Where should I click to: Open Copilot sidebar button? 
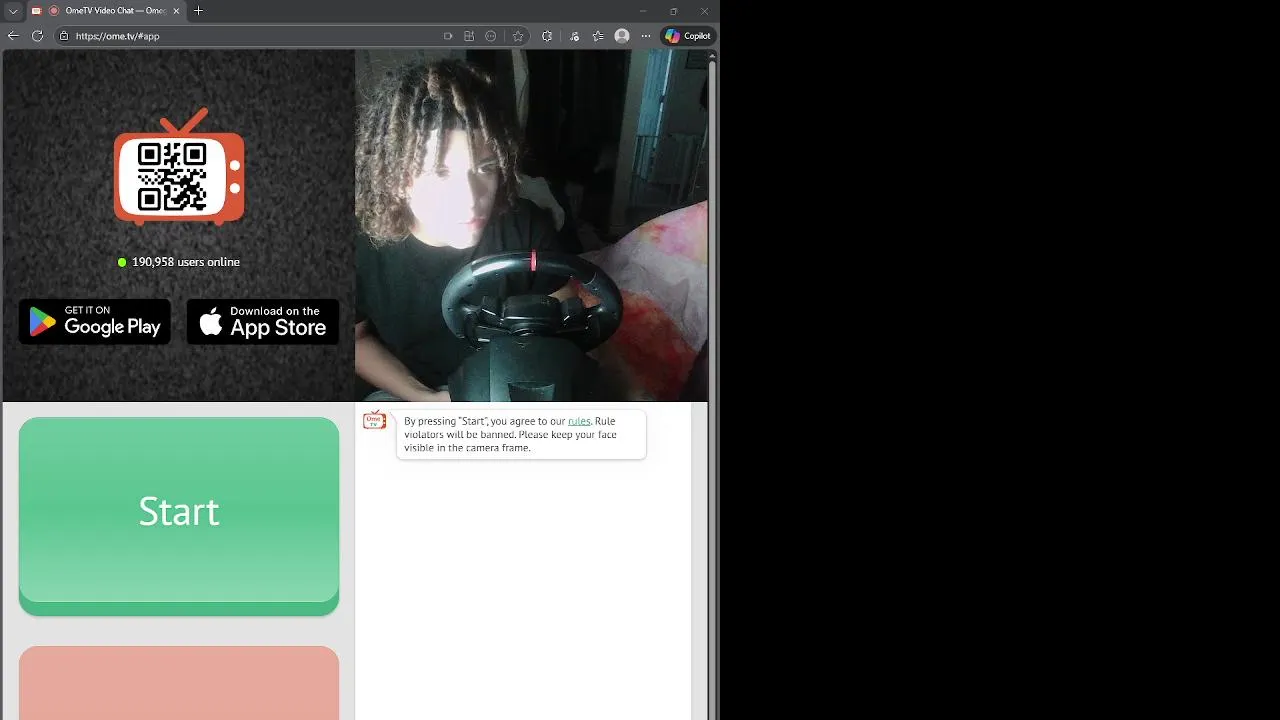pos(688,36)
